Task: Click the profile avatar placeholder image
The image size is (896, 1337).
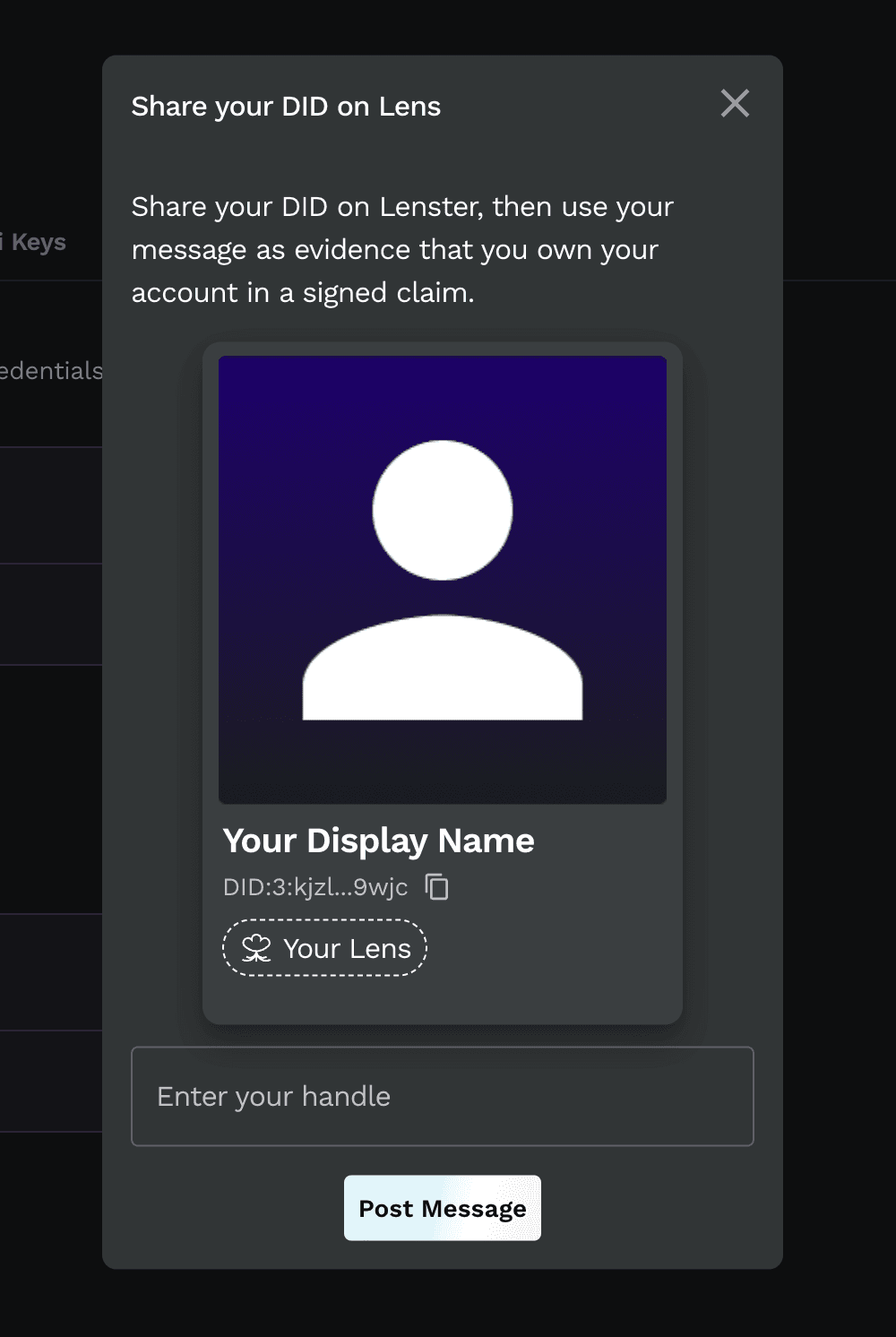Action: click(443, 580)
